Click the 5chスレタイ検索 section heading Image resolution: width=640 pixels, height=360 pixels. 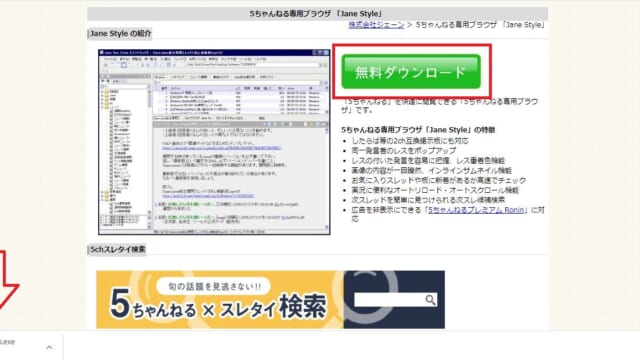pyautogui.click(x=117, y=249)
